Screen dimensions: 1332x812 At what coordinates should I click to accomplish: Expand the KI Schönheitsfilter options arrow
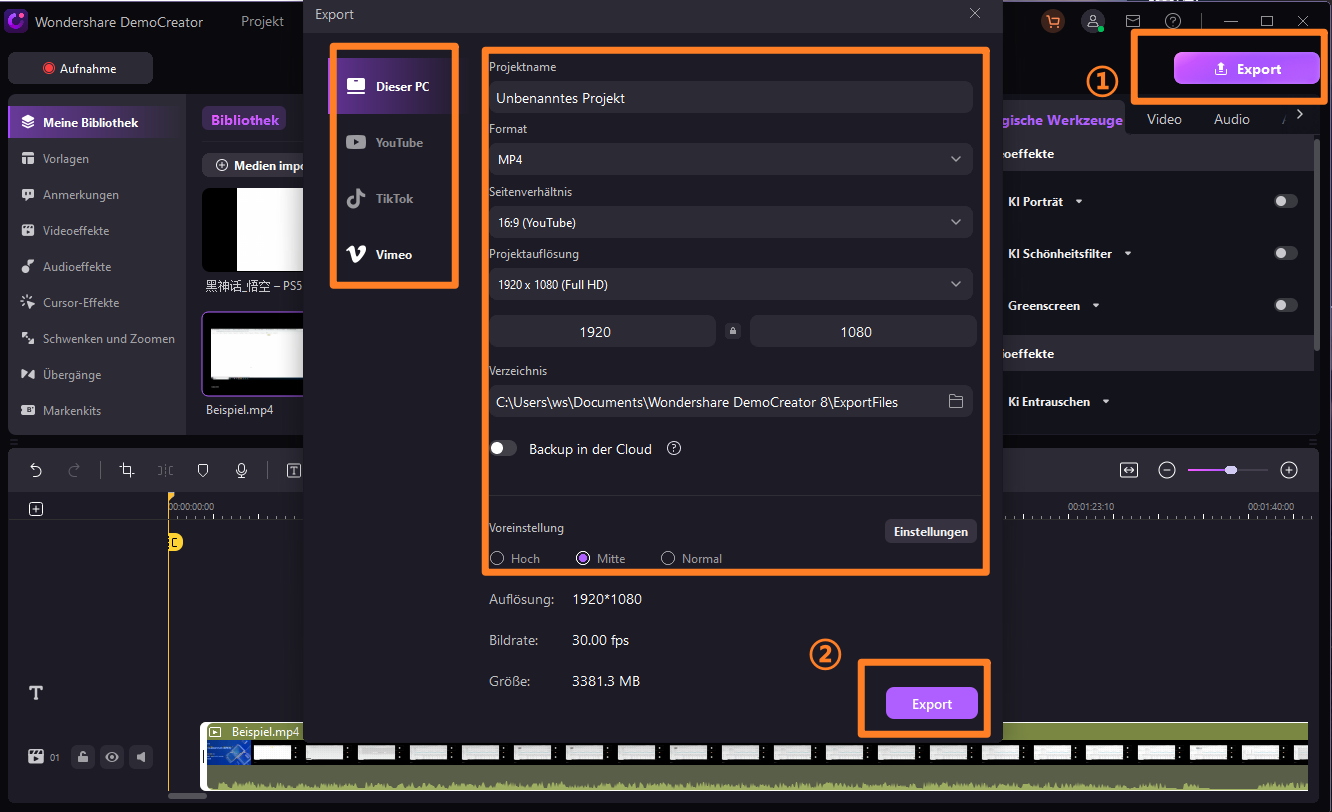tap(1128, 254)
